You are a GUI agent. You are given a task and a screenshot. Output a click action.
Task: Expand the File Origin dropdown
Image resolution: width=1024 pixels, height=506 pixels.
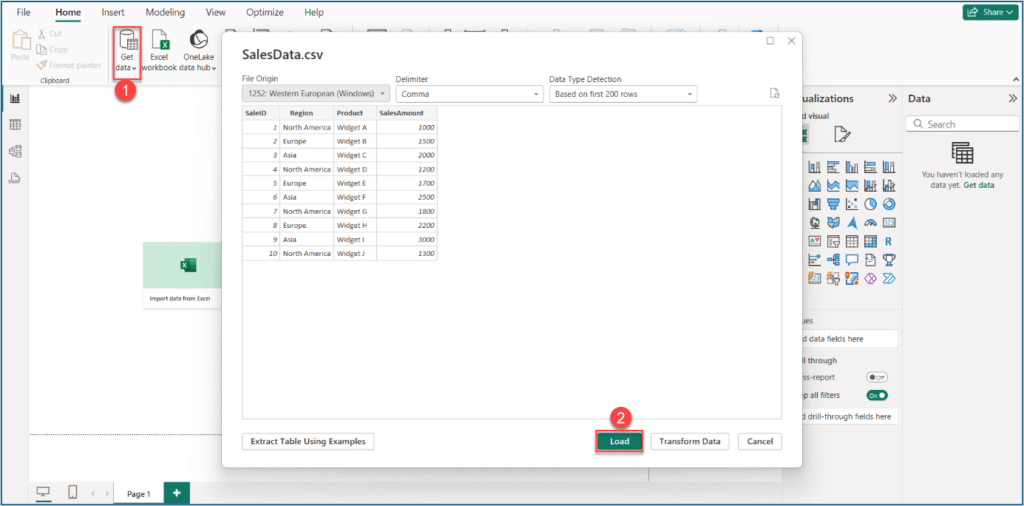point(316,94)
